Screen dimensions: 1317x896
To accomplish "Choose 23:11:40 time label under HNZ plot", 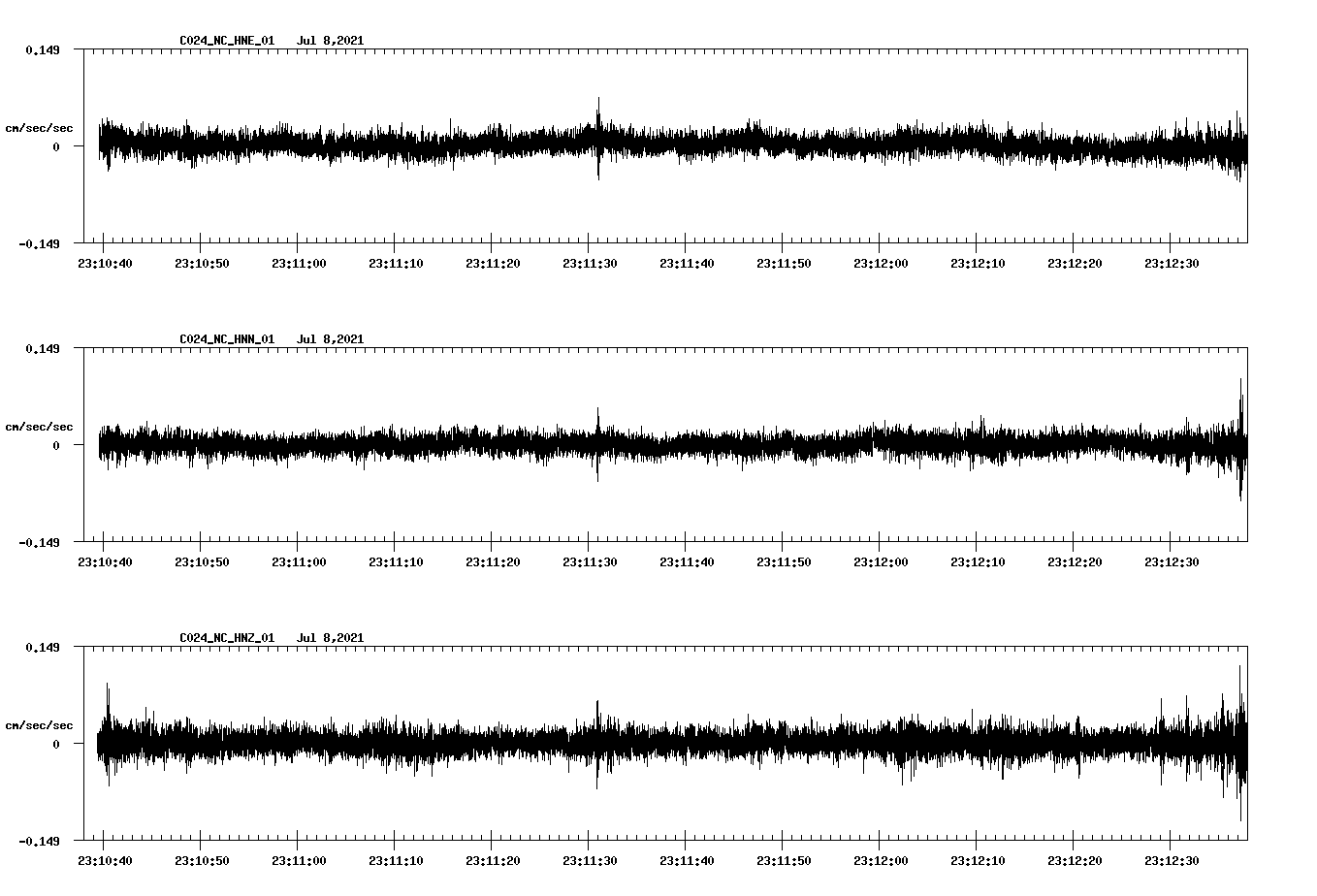I will 687,861.
